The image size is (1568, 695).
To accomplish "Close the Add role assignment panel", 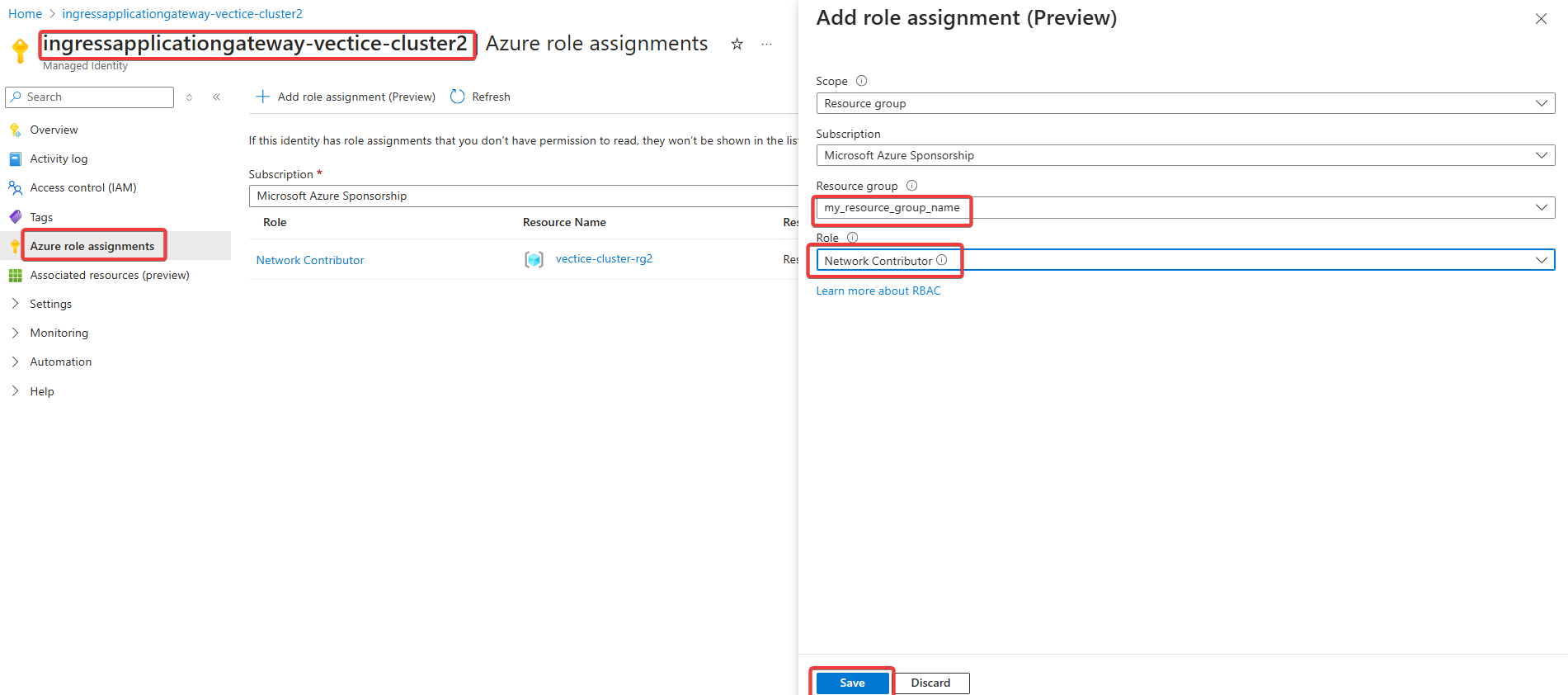I will pos(1540,19).
